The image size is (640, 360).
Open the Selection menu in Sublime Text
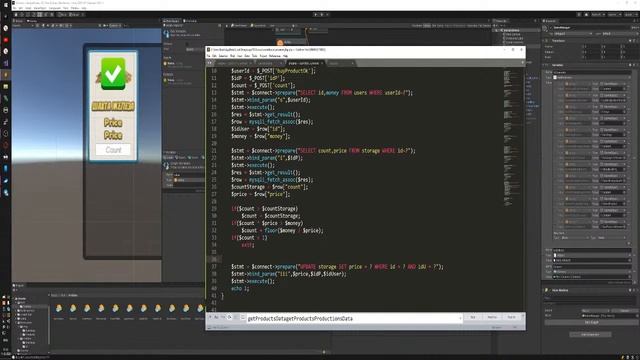click(x=223, y=56)
